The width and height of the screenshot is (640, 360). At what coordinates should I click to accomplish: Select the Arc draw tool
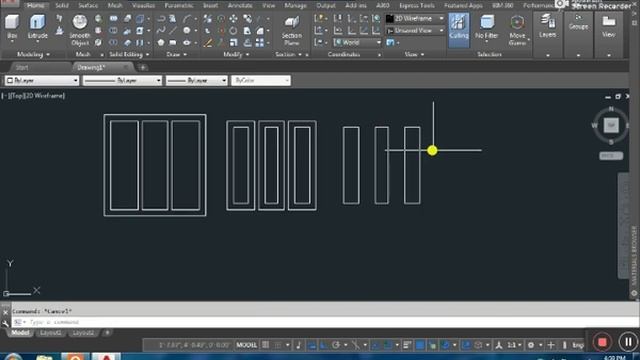[x=187, y=19]
